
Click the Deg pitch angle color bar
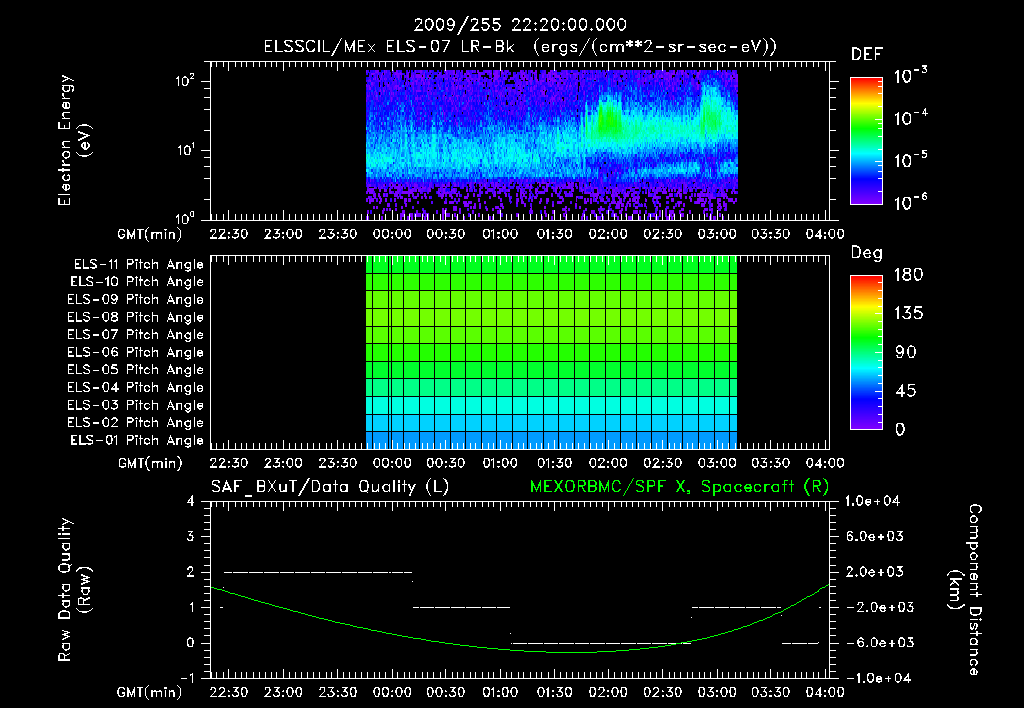coord(866,353)
